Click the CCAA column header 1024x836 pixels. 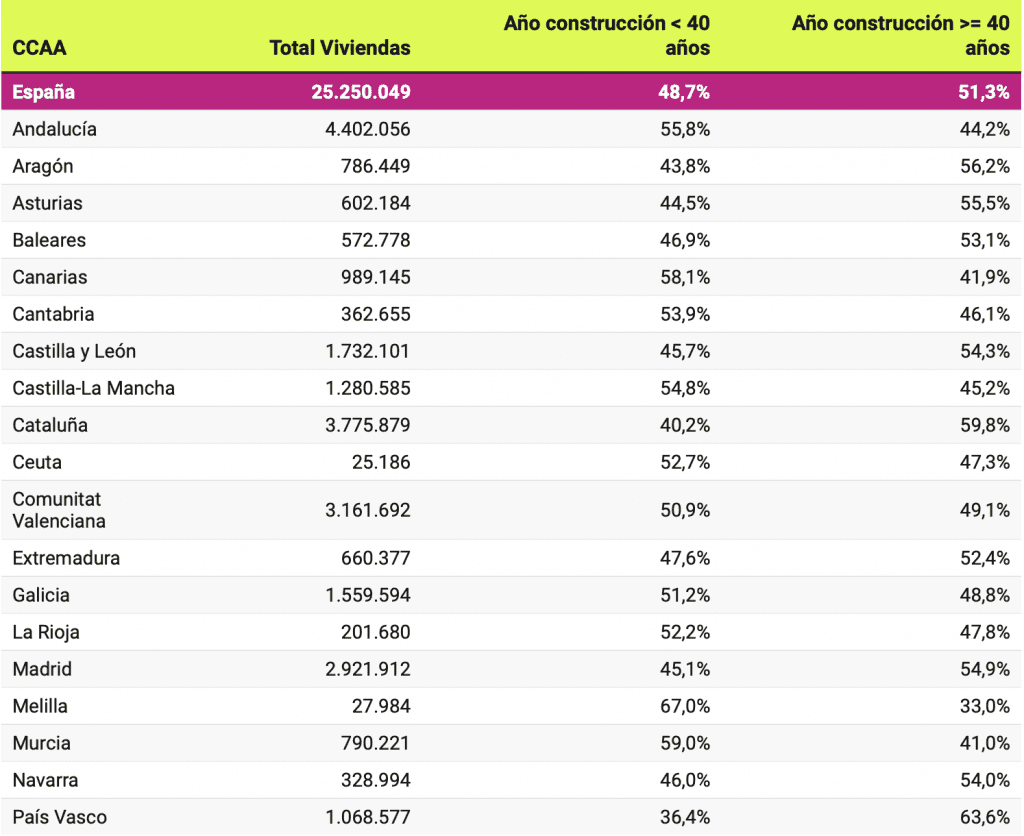(x=40, y=48)
